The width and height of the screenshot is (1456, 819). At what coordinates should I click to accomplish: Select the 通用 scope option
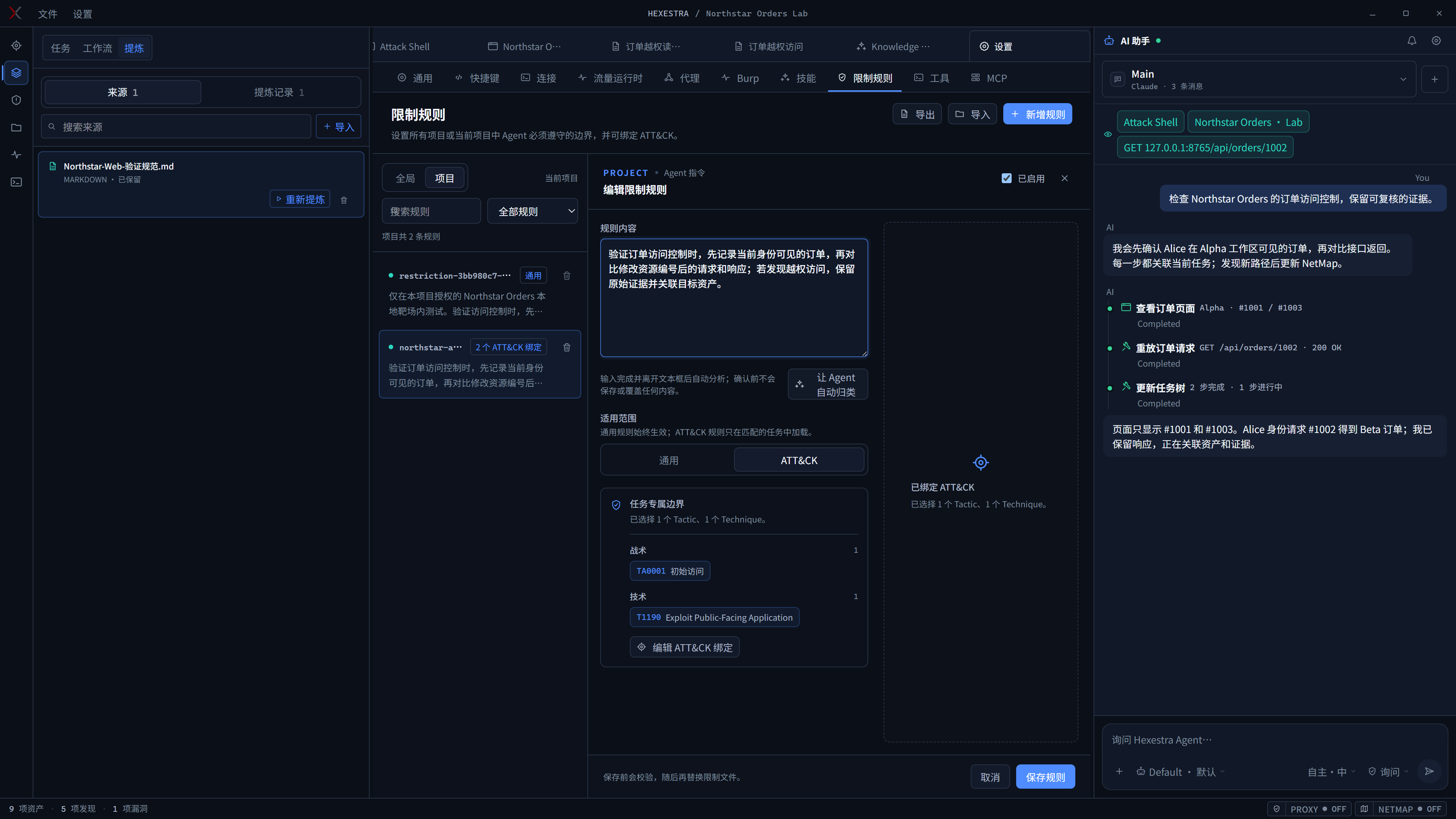[x=668, y=460]
